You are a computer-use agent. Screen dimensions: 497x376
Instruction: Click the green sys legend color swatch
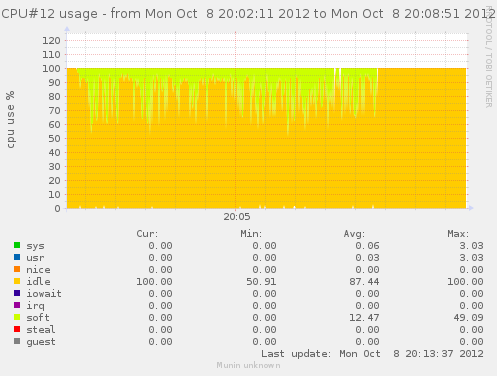click(17, 245)
